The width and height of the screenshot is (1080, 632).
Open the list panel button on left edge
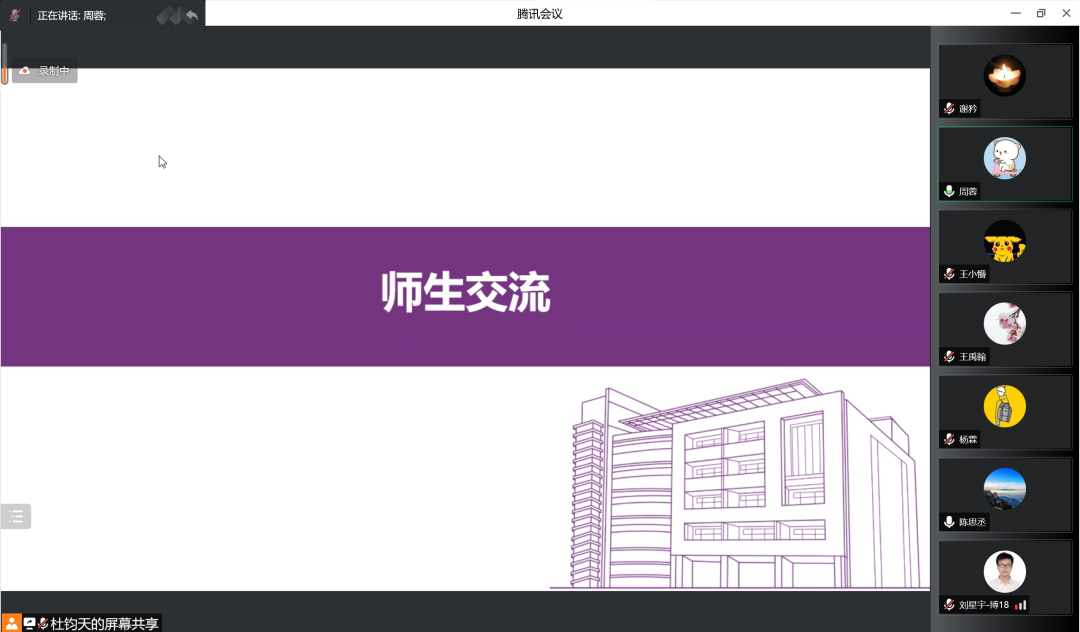[16, 516]
